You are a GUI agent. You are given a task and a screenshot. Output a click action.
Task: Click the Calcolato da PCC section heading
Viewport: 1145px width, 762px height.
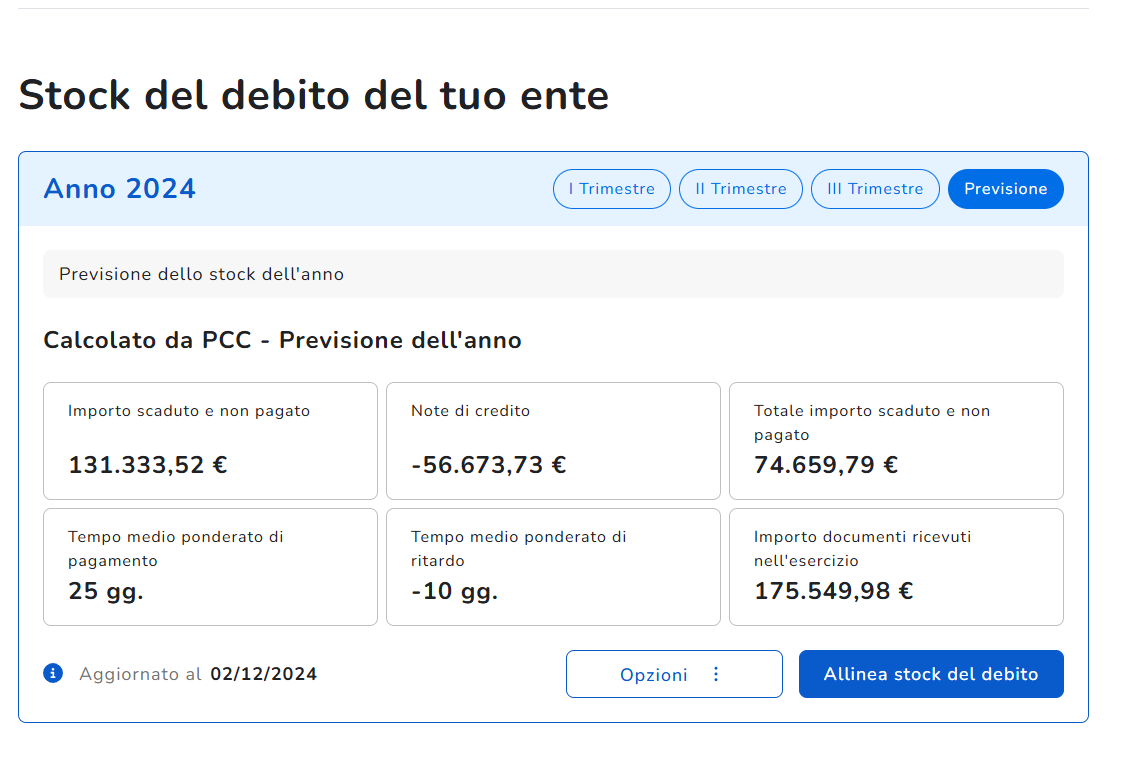pyautogui.click(x=282, y=340)
